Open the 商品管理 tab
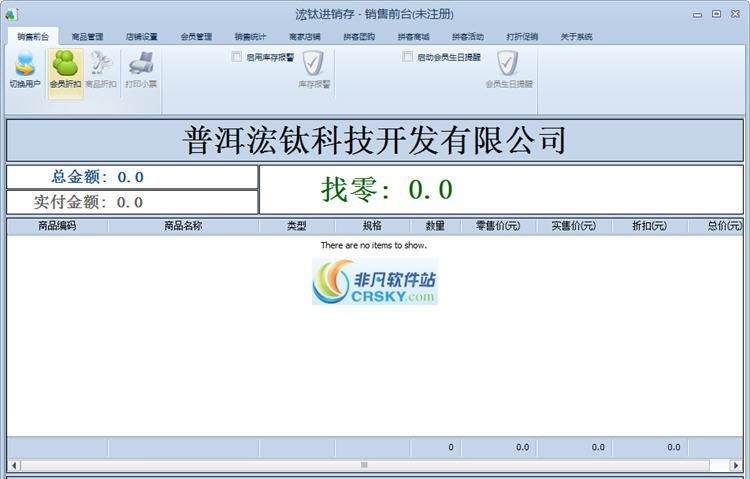The image size is (750, 479). coord(88,36)
